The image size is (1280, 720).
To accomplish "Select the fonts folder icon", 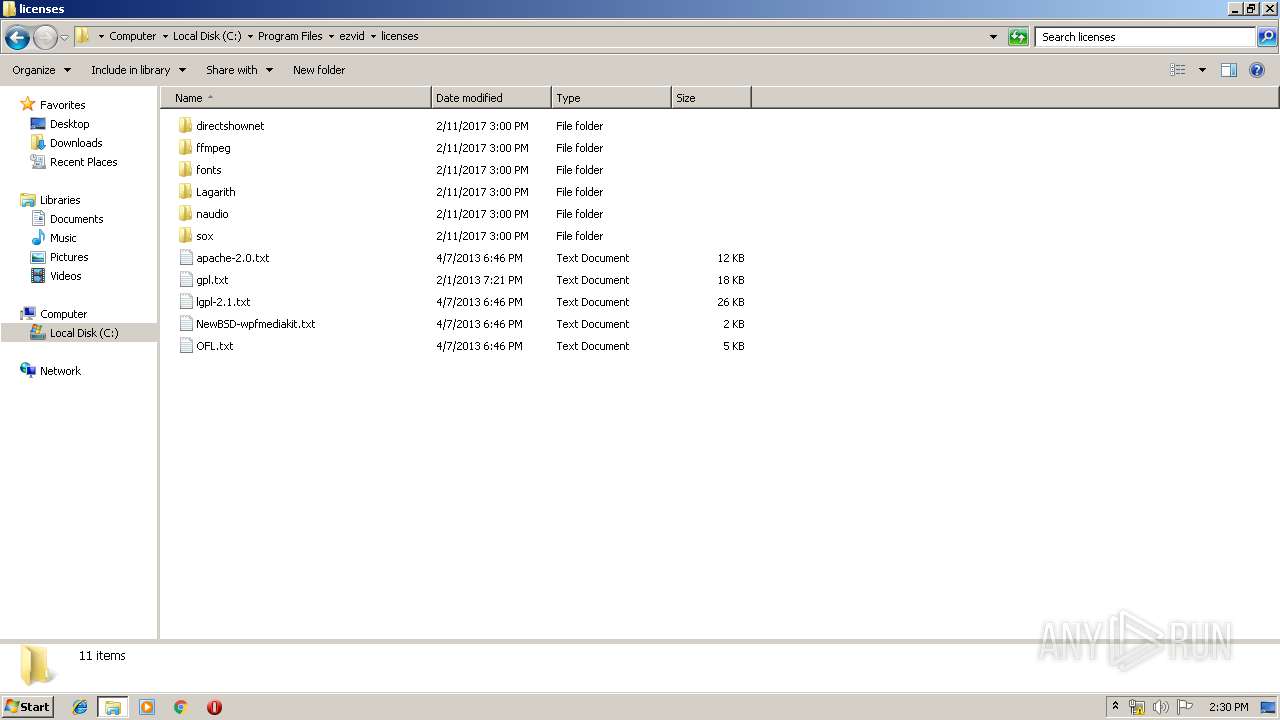I will (185, 170).
